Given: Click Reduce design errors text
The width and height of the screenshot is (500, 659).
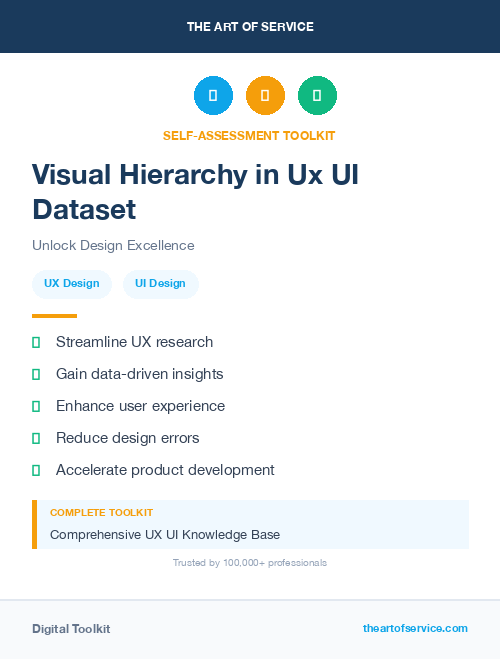Looking at the screenshot, I should tap(128, 438).
